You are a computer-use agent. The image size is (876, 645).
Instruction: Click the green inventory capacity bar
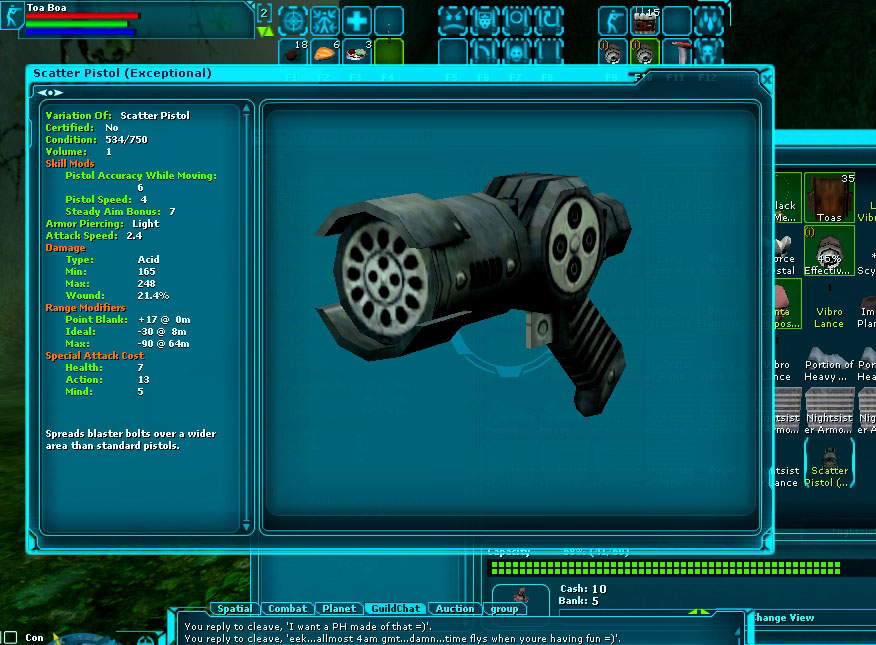[665, 568]
